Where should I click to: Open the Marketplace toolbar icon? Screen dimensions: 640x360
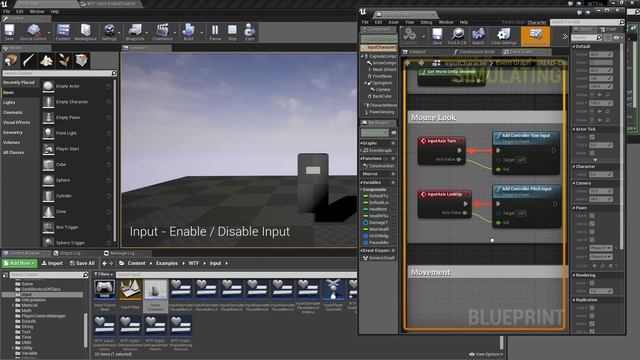[85, 31]
